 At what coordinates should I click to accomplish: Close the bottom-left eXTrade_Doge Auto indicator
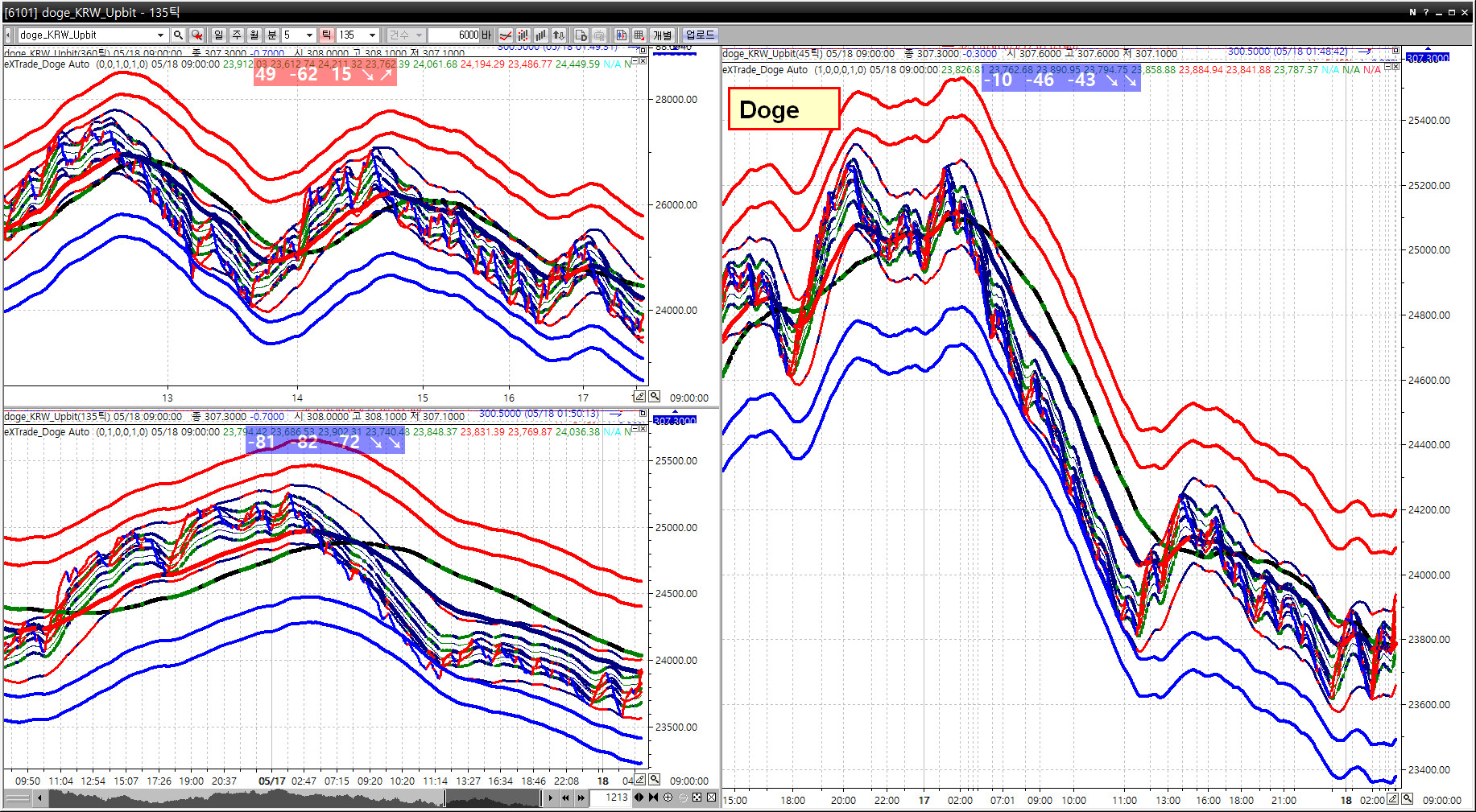coord(643,429)
